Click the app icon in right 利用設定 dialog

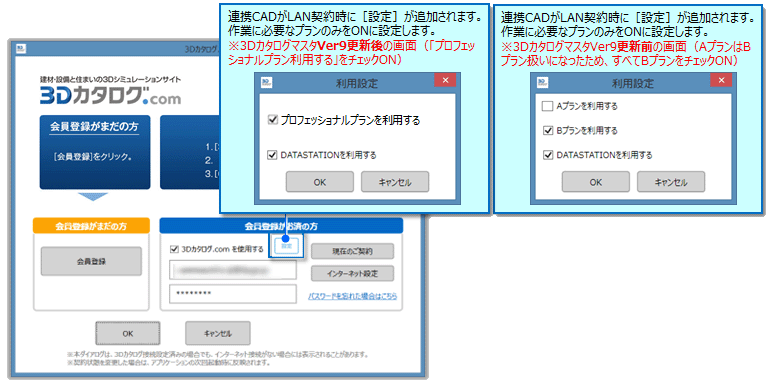tap(543, 82)
